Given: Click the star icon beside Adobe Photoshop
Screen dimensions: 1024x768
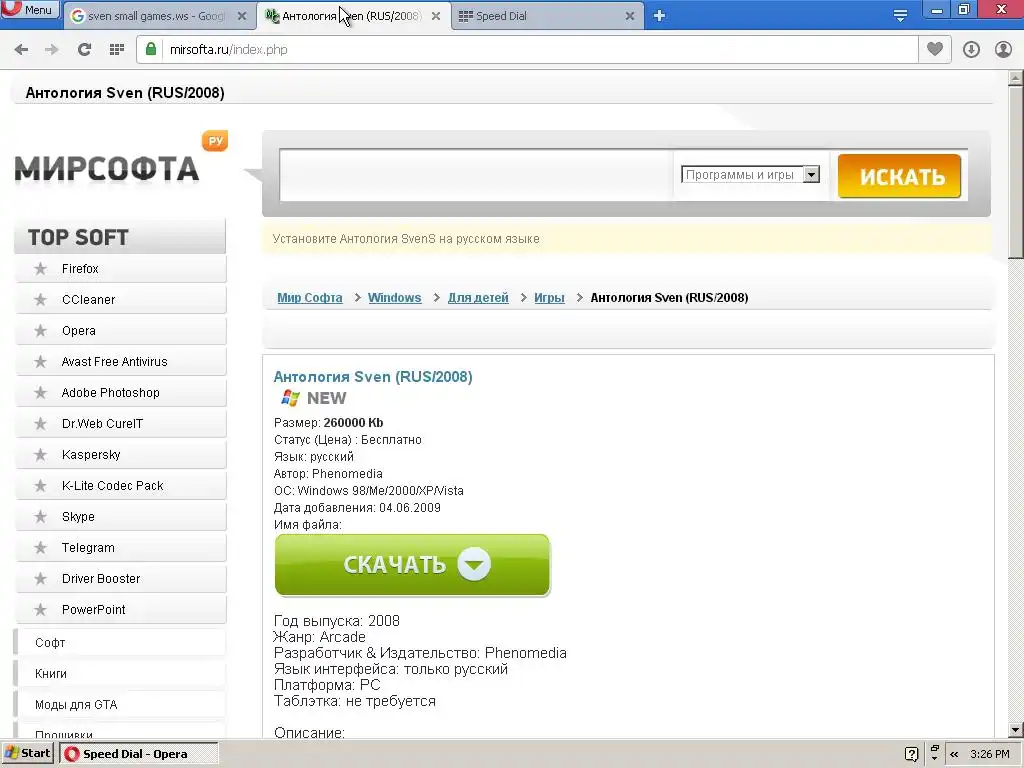Looking at the screenshot, I should click(40, 393).
